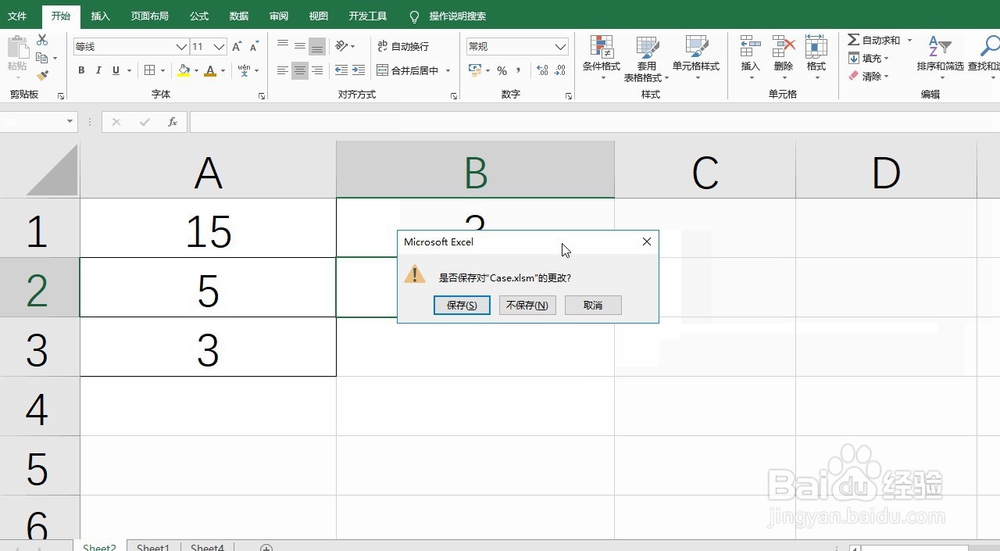Toggle bold formatting
1000x551 pixels.
point(81,70)
